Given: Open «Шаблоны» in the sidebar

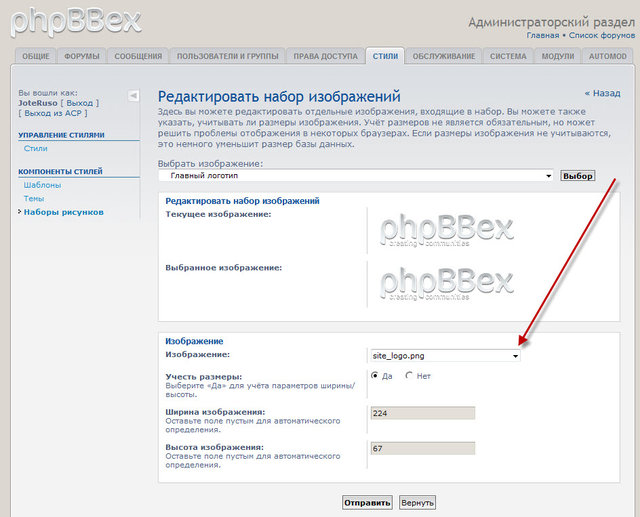Looking at the screenshot, I should click(x=42, y=185).
